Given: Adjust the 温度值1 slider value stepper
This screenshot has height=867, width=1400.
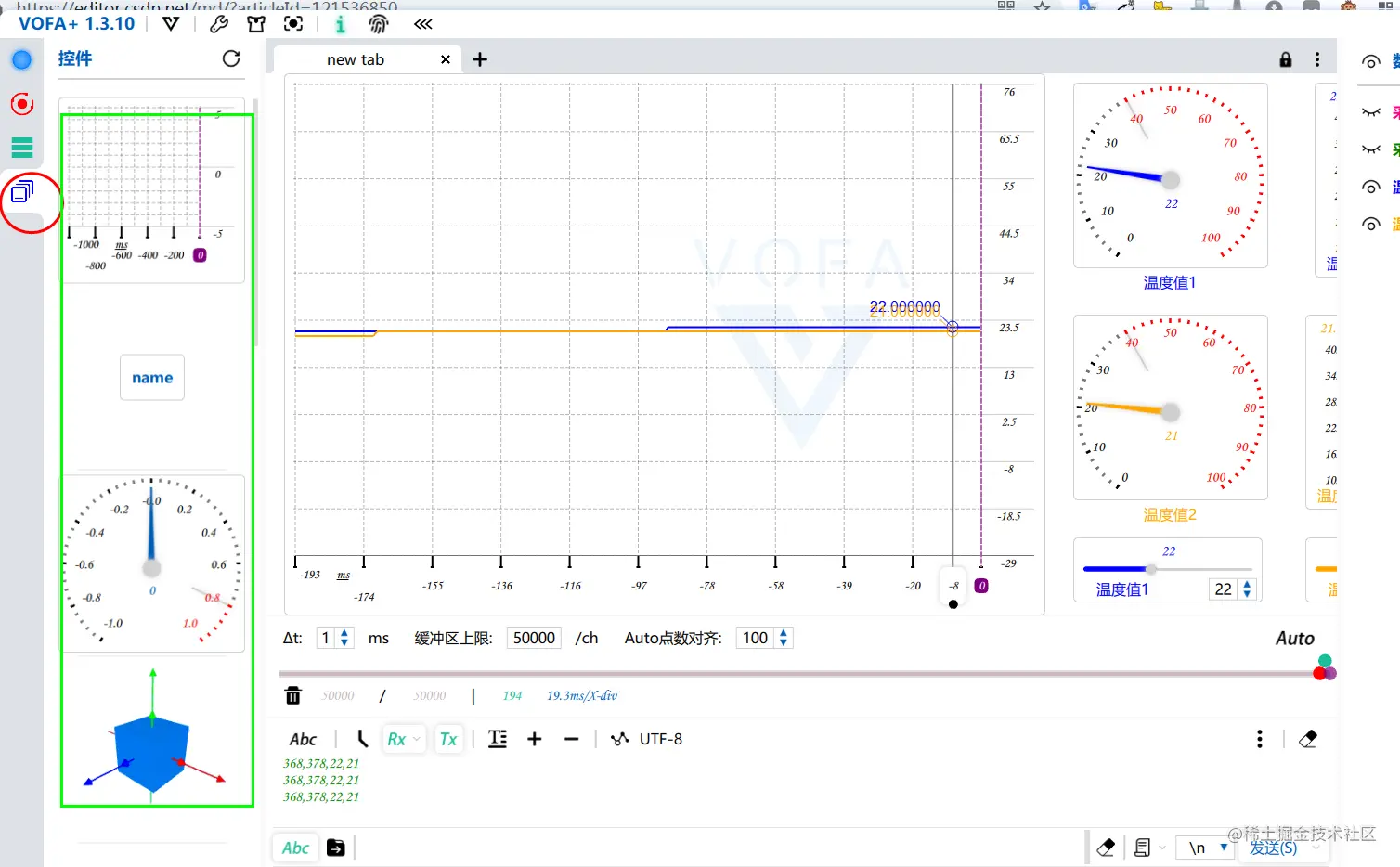Looking at the screenshot, I should (x=1247, y=589).
